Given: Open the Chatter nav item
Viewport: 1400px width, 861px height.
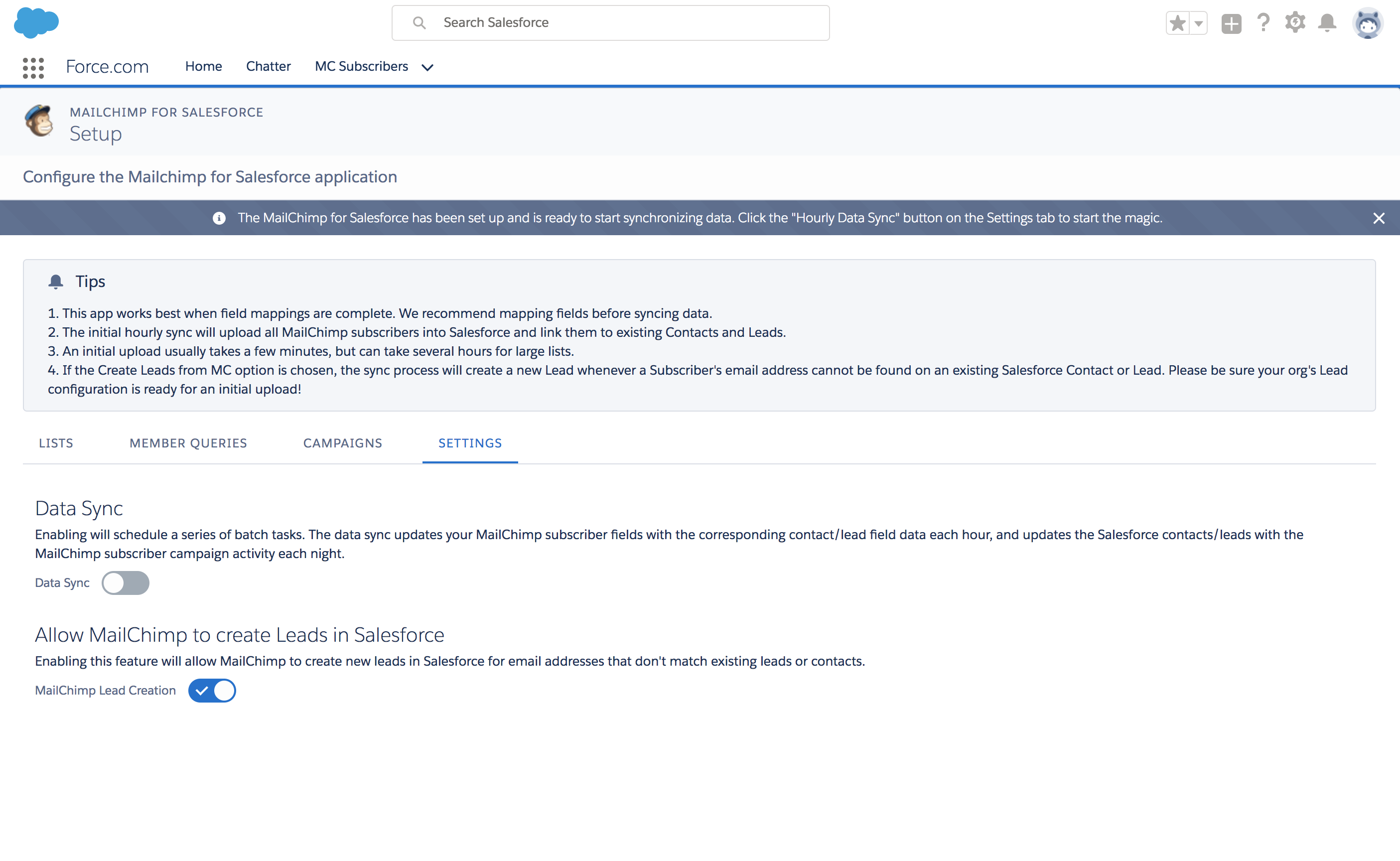Looking at the screenshot, I should point(268,67).
